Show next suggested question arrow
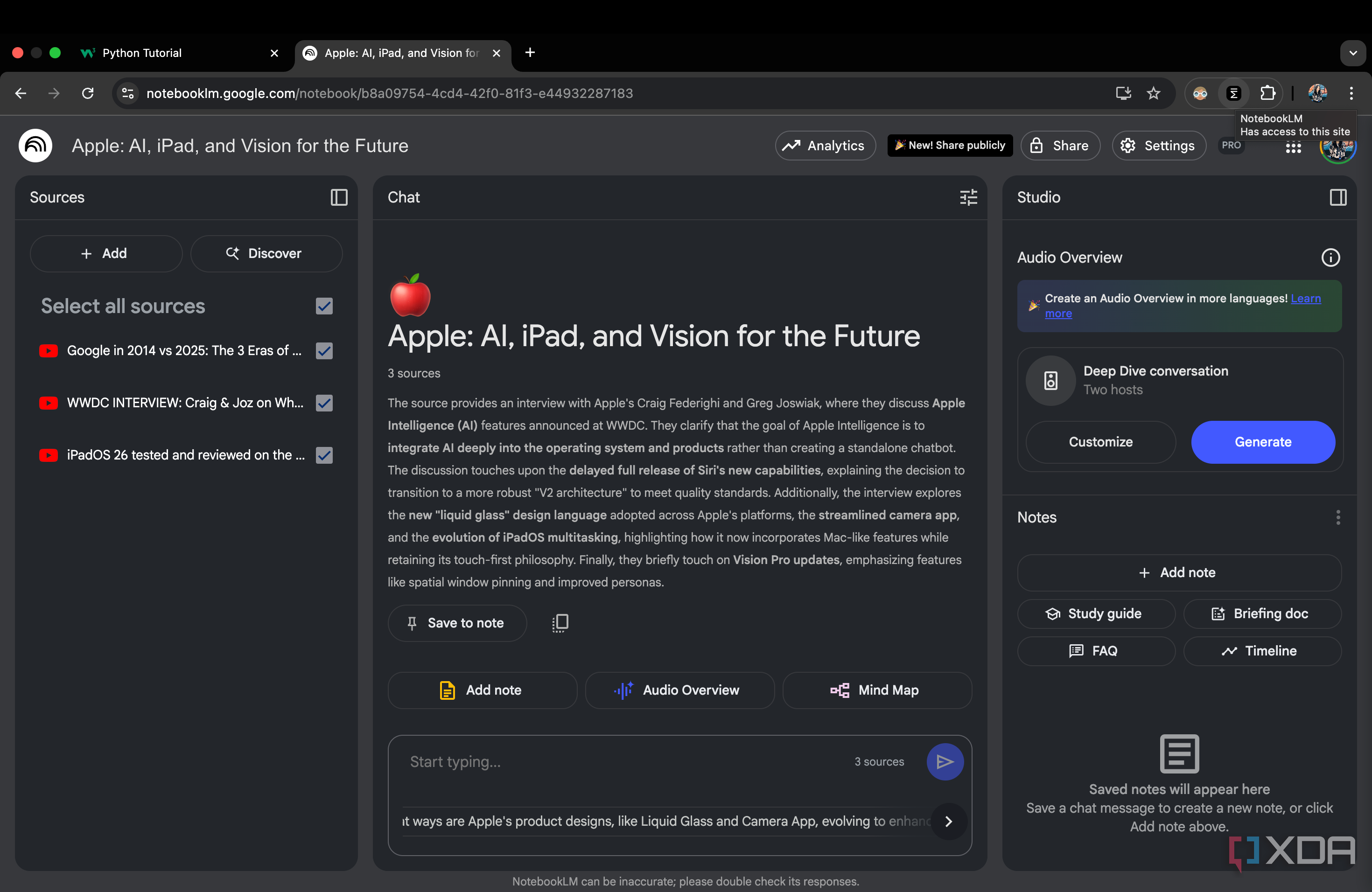 coord(948,822)
